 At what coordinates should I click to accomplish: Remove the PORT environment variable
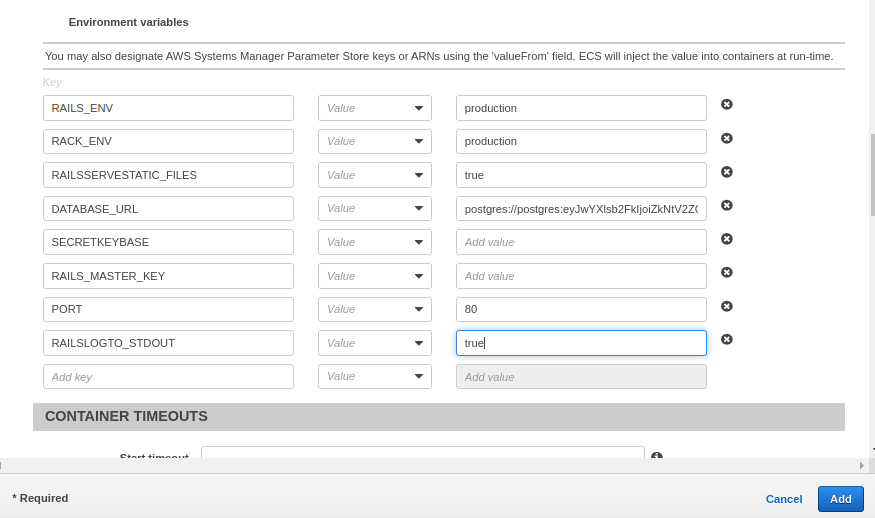[x=727, y=306]
